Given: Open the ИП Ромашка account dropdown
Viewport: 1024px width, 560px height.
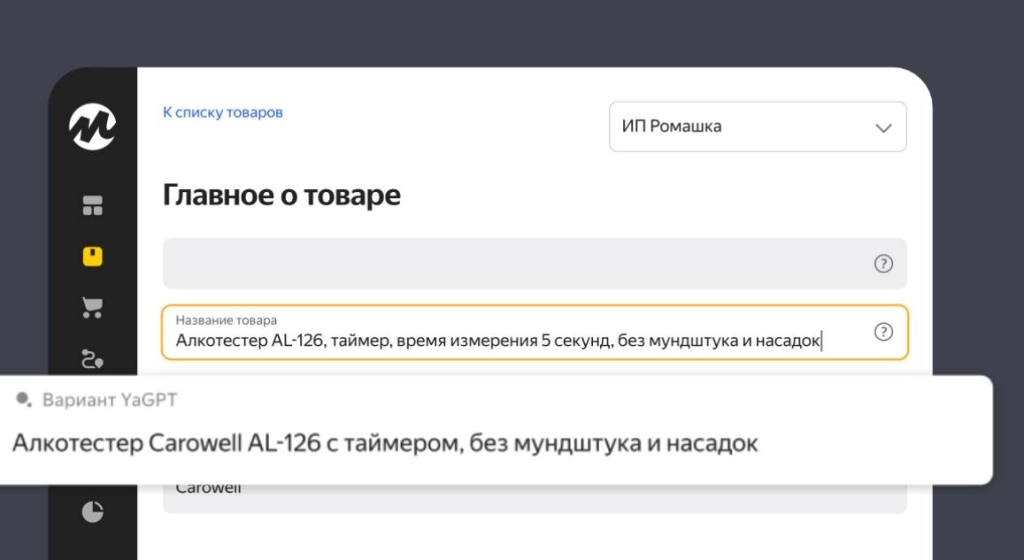Looking at the screenshot, I should (758, 127).
